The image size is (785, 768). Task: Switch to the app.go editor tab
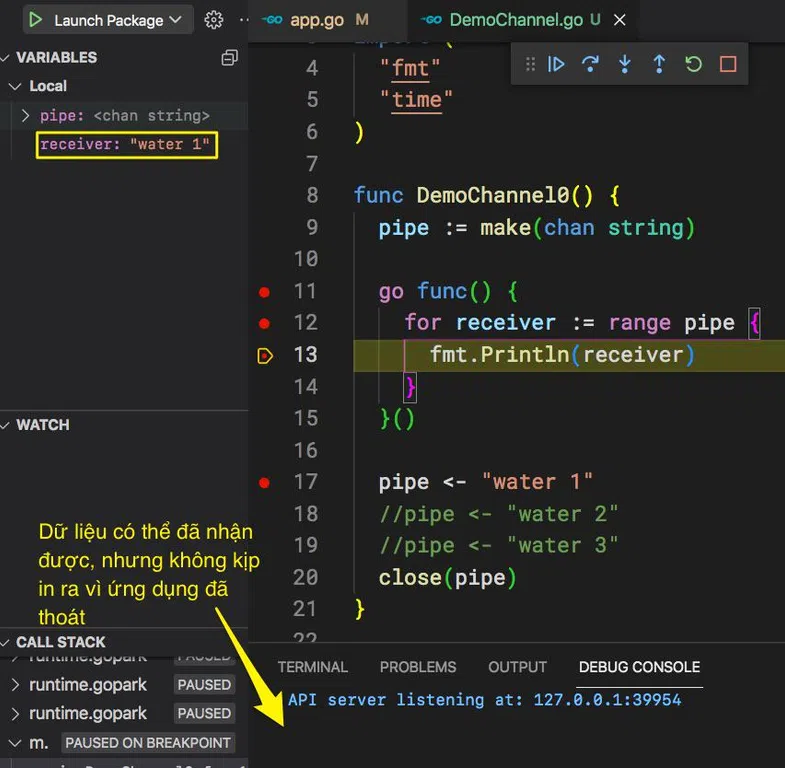315,20
